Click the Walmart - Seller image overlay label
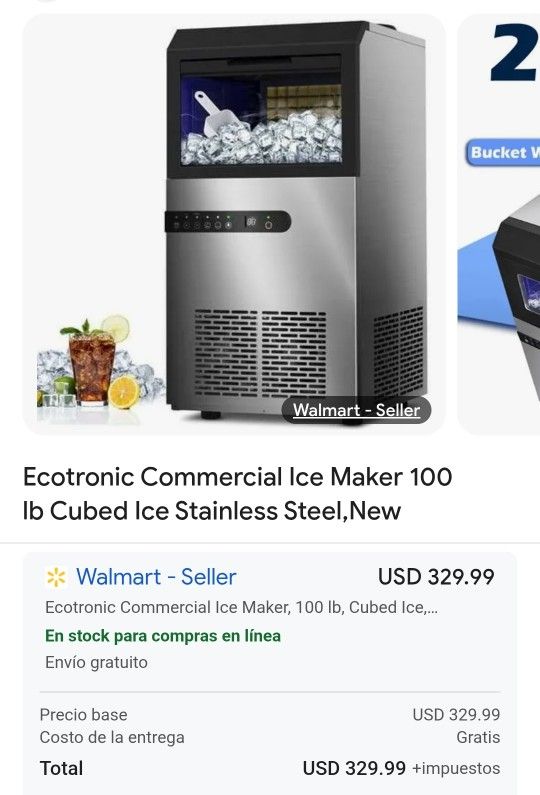540x795 pixels. click(356, 410)
